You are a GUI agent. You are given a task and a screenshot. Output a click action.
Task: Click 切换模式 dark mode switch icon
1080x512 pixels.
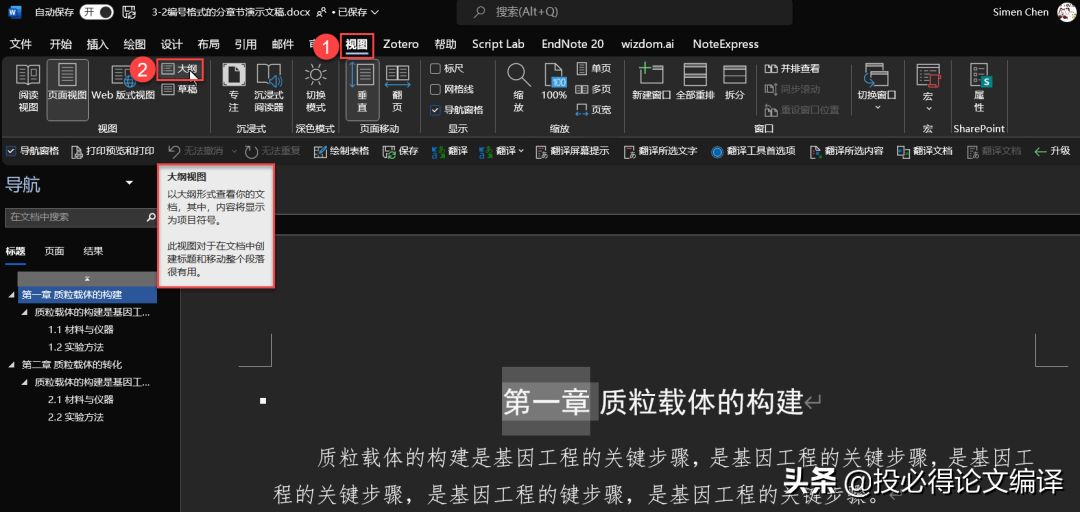pyautogui.click(x=316, y=88)
